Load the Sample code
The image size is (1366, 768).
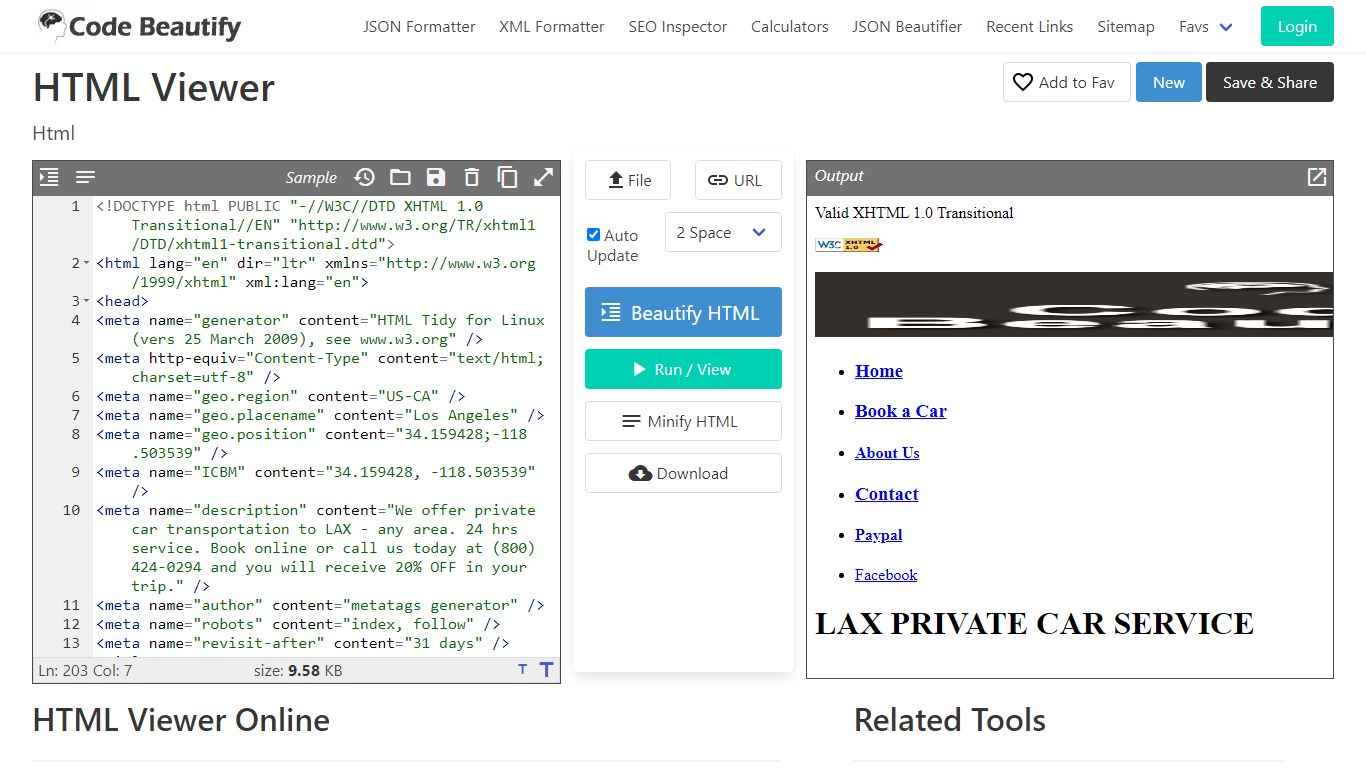[x=311, y=177]
